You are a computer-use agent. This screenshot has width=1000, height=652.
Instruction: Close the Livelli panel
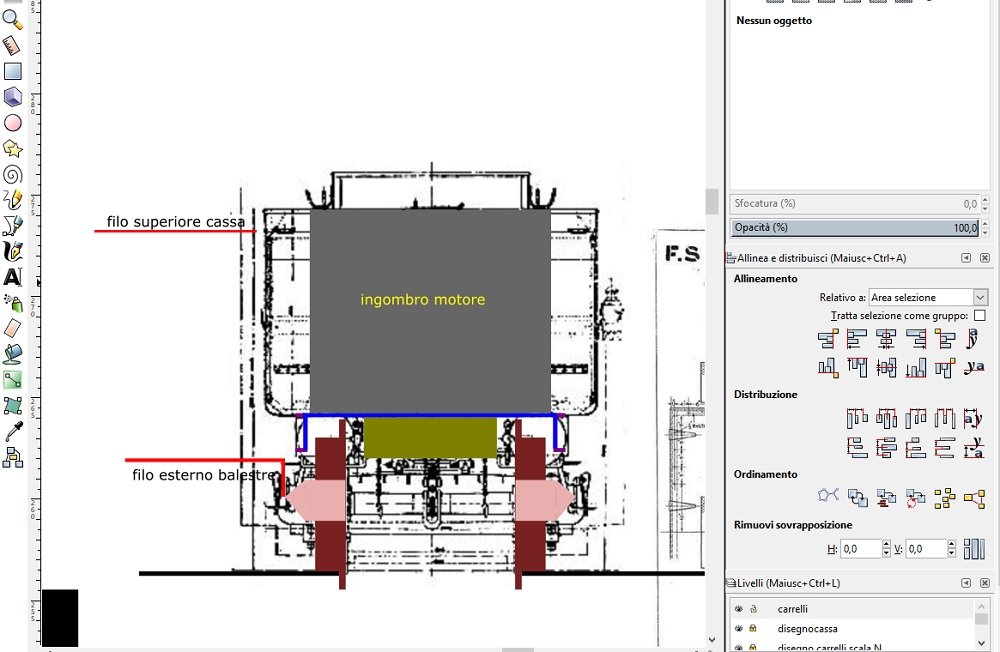pos(985,582)
